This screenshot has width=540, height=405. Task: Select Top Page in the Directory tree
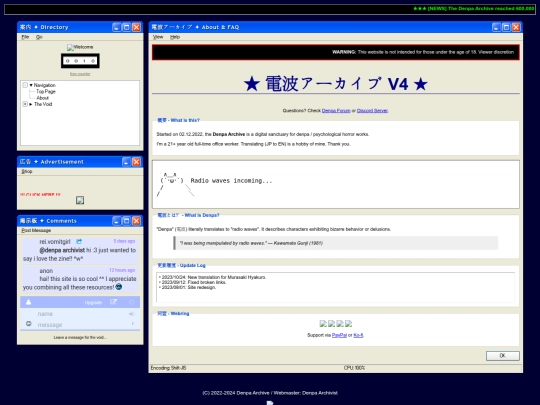click(x=46, y=91)
